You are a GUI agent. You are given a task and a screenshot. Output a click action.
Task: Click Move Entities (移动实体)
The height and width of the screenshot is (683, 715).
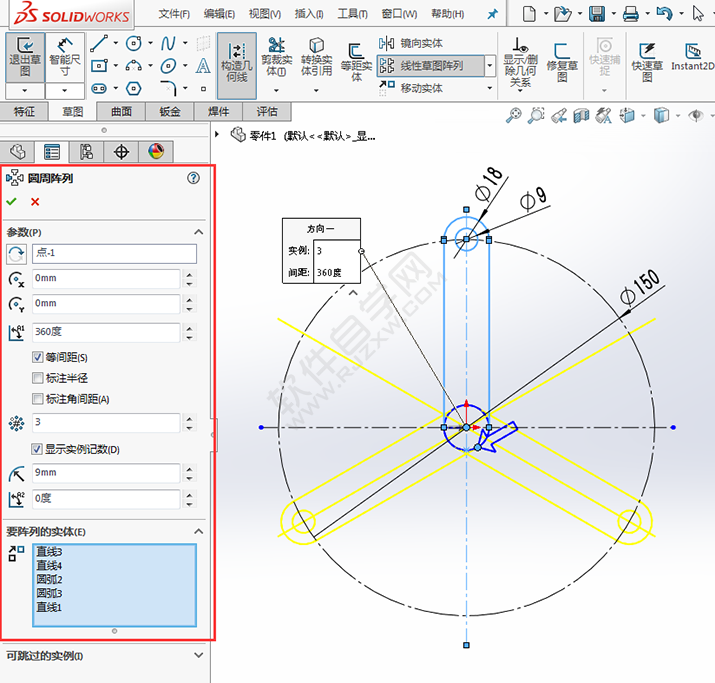click(x=411, y=88)
